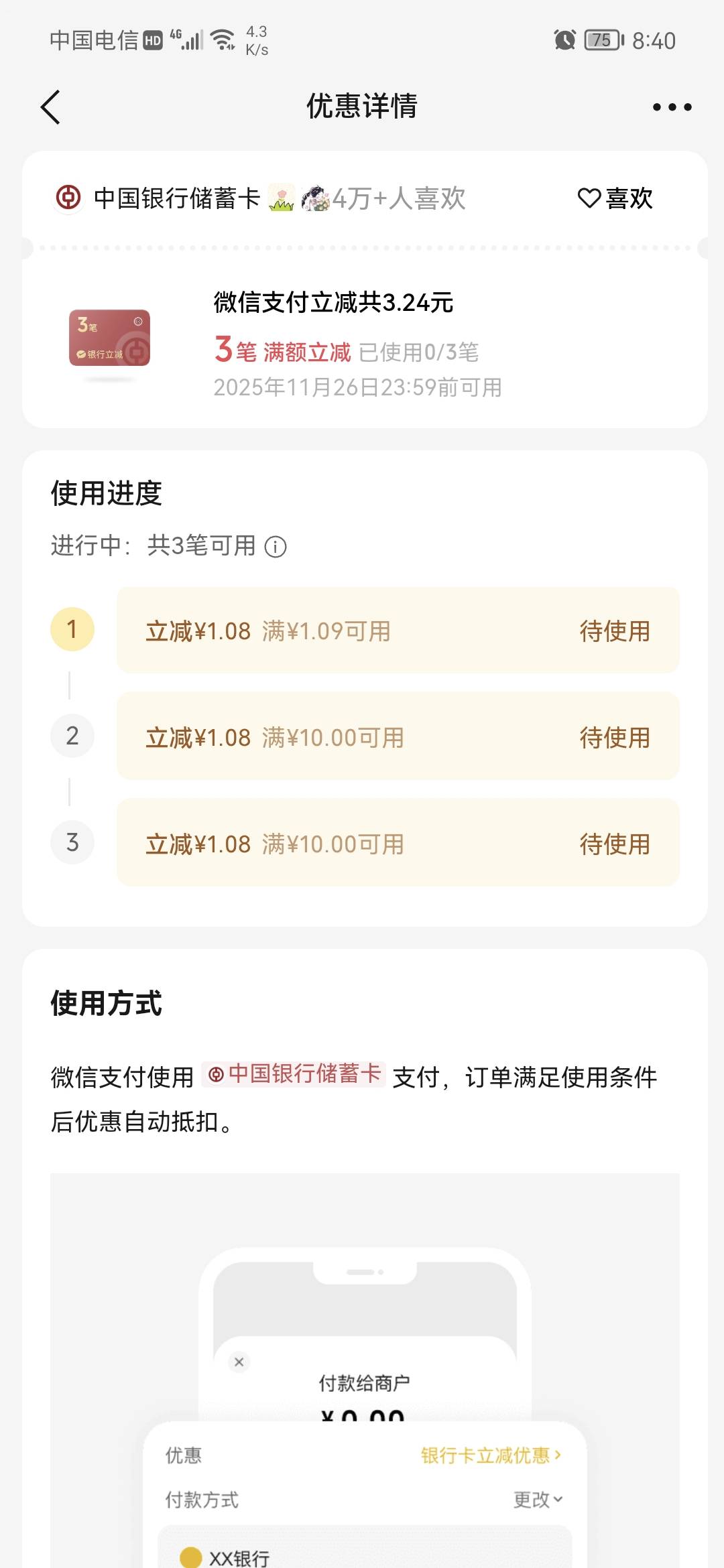Tap the 中国银行储蓄卡 red tag link
This screenshot has width=724, height=1568.
pyautogui.click(x=294, y=1073)
